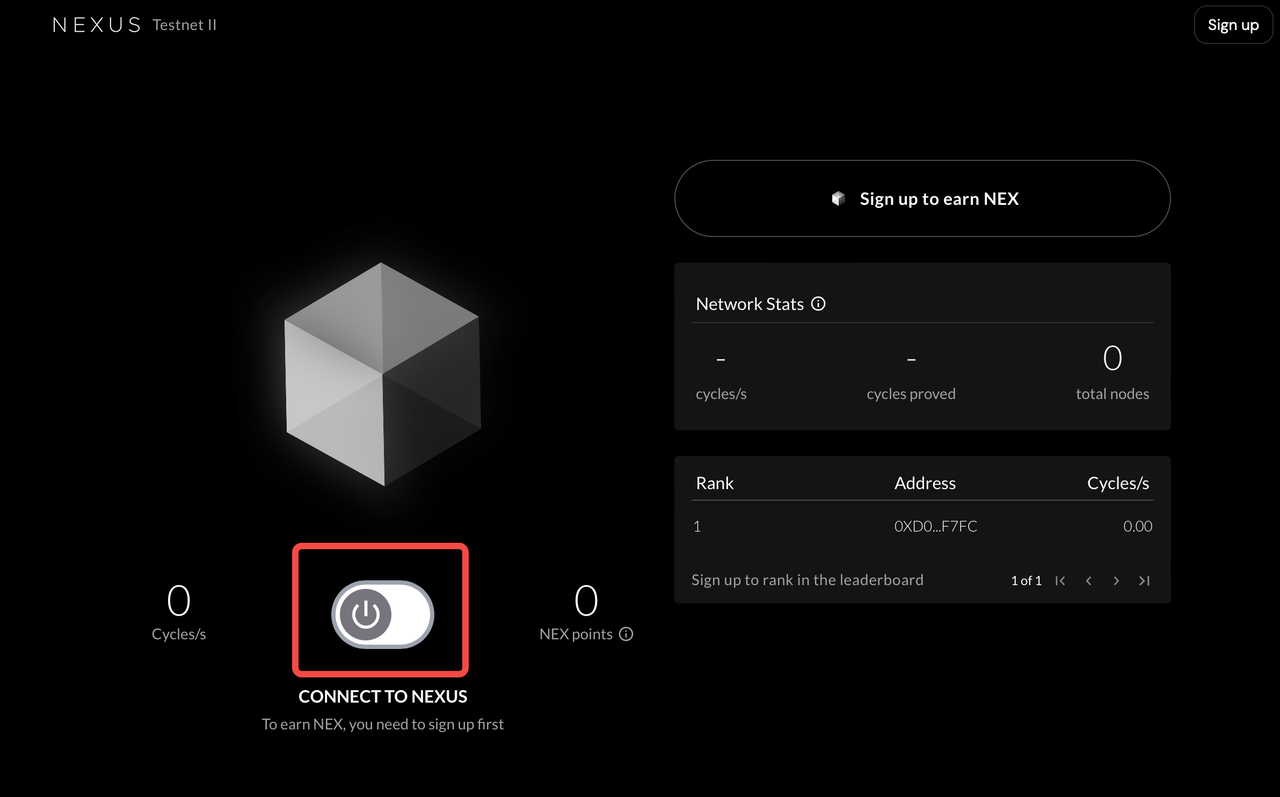1280x797 pixels.
Task: Go to previous leaderboard page
Action: click(x=1088, y=581)
